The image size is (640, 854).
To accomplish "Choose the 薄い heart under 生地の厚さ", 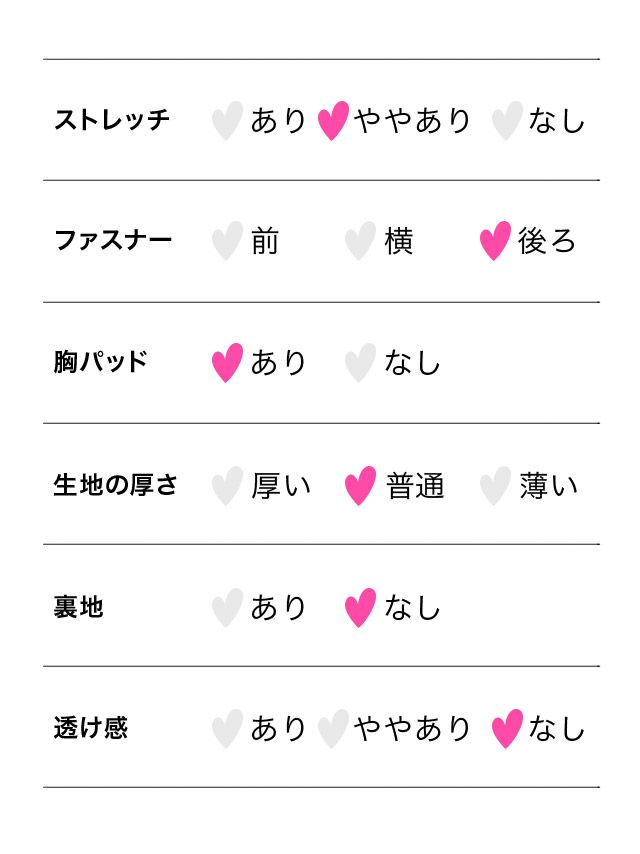I will (495, 486).
